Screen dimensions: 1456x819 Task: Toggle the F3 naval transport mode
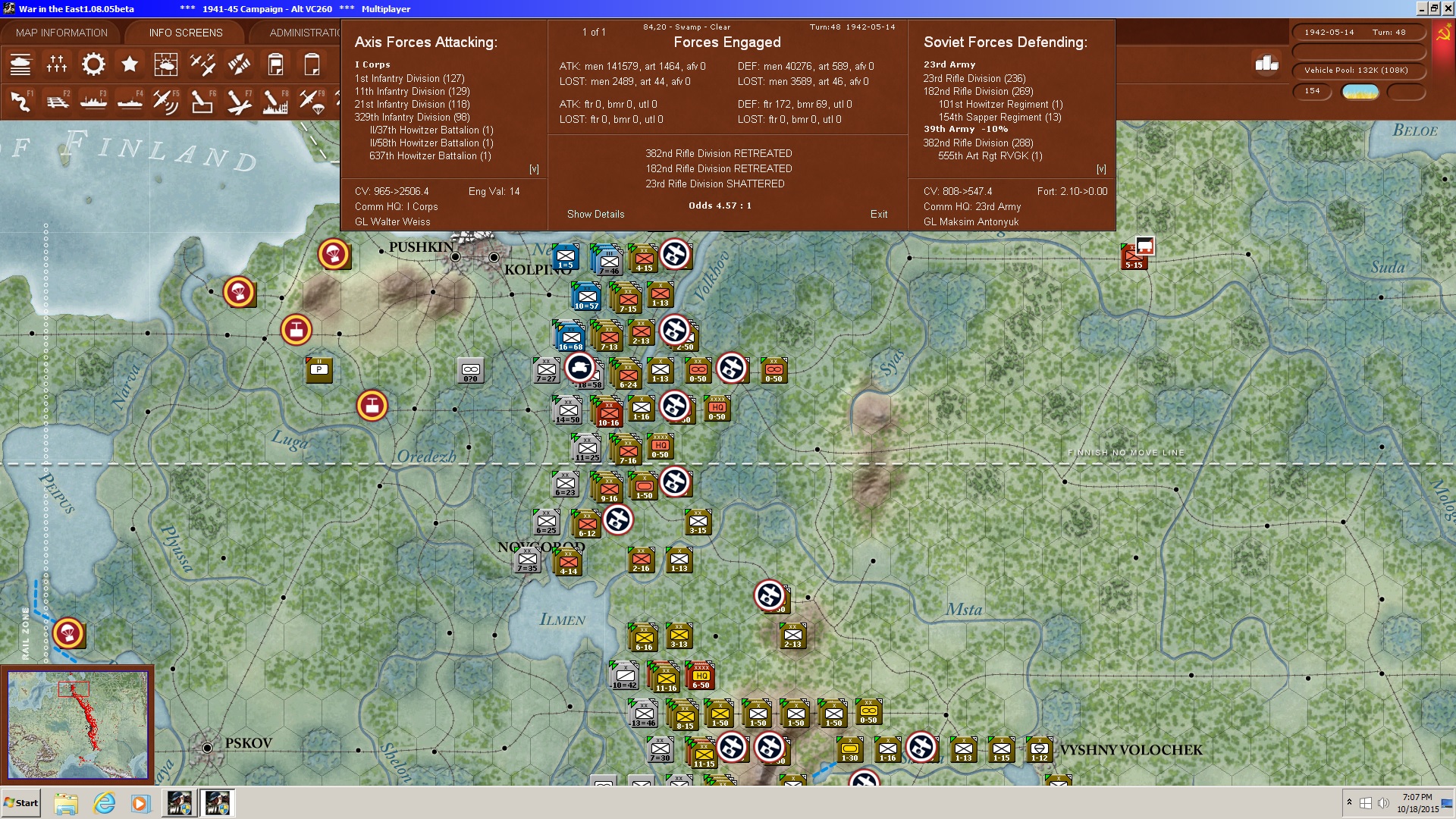point(93,101)
